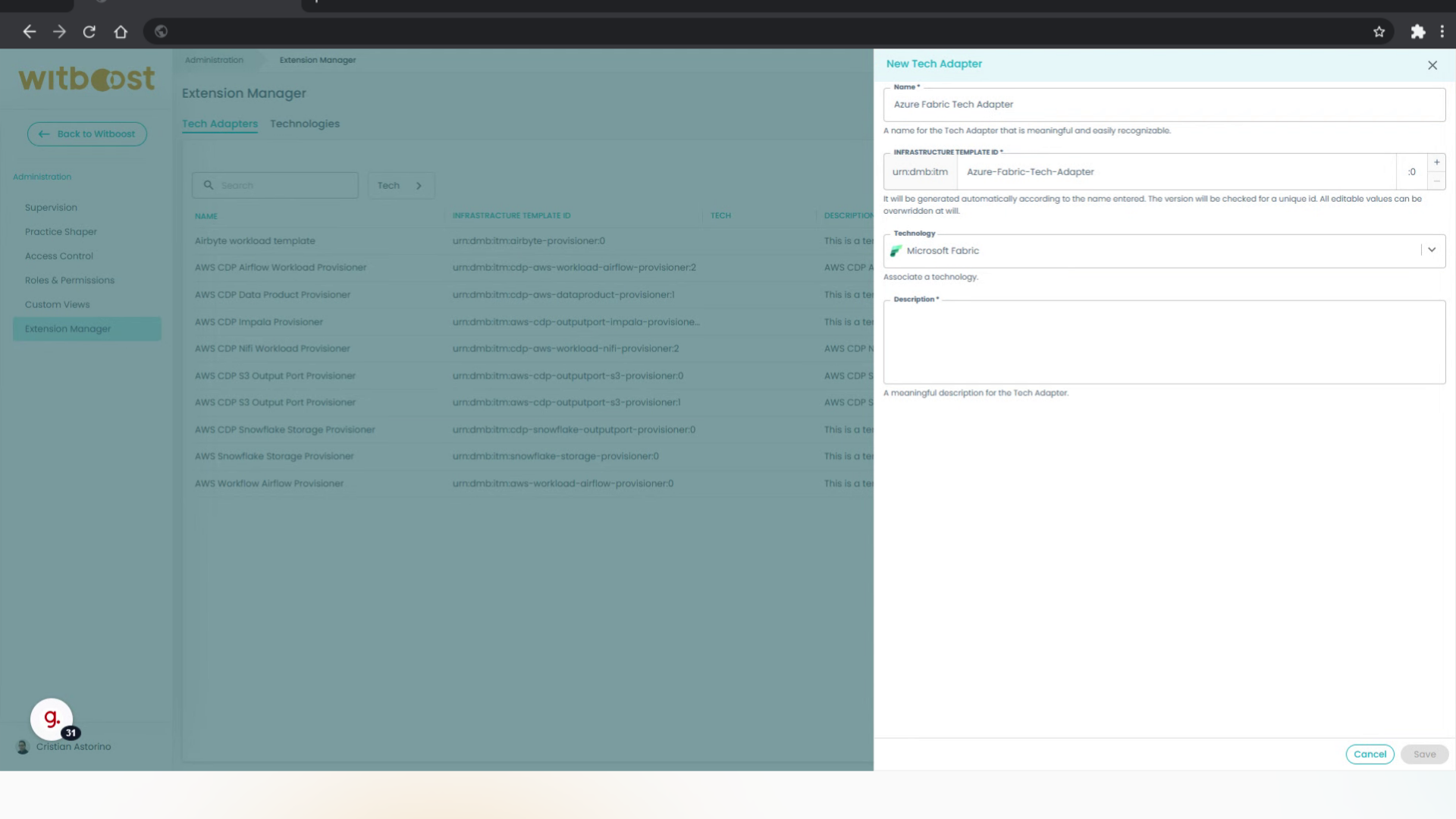Reload the page with refresh icon
Screen dimensions: 1456x819
[89, 32]
